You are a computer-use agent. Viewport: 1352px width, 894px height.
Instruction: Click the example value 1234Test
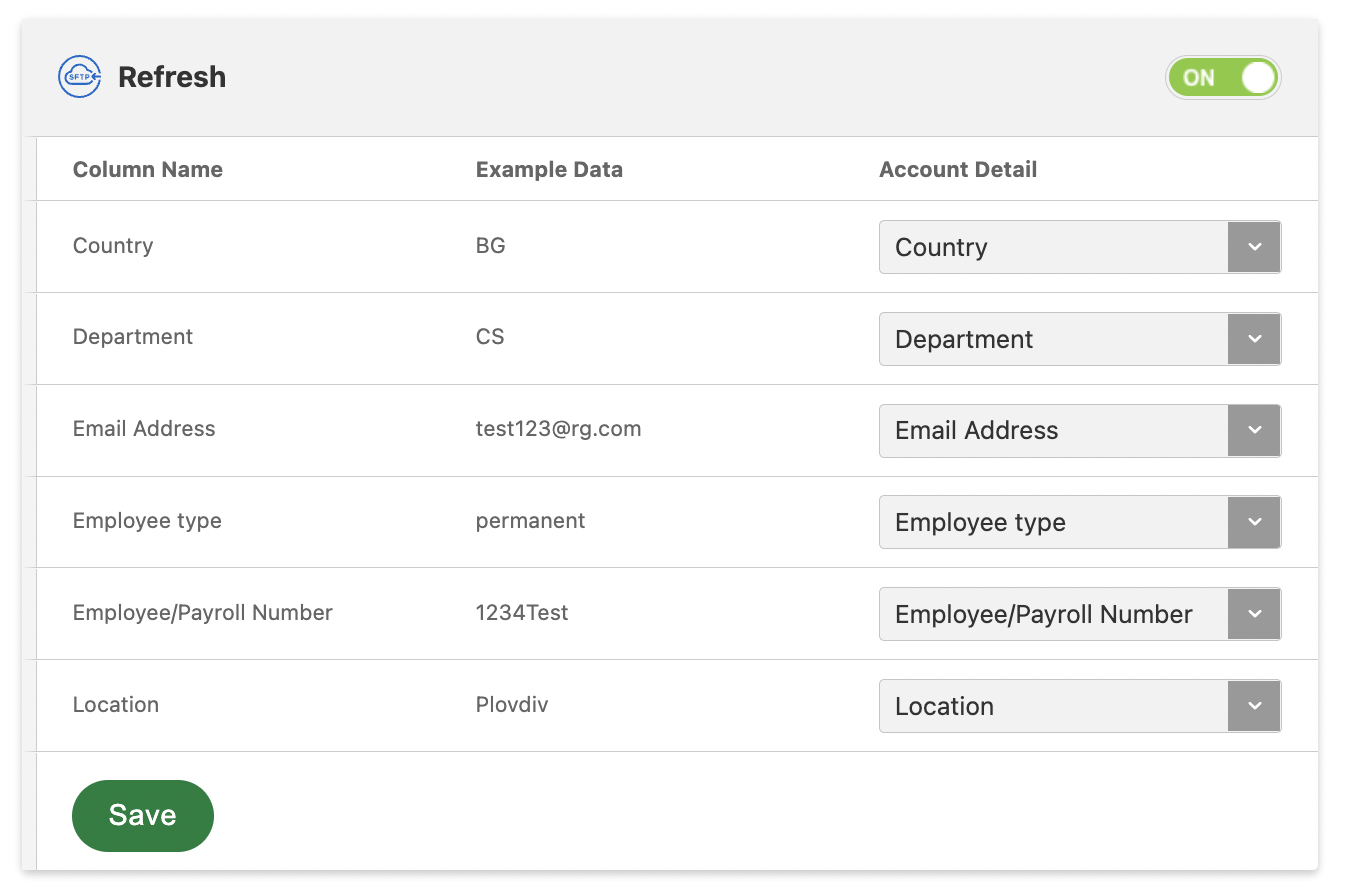click(522, 613)
